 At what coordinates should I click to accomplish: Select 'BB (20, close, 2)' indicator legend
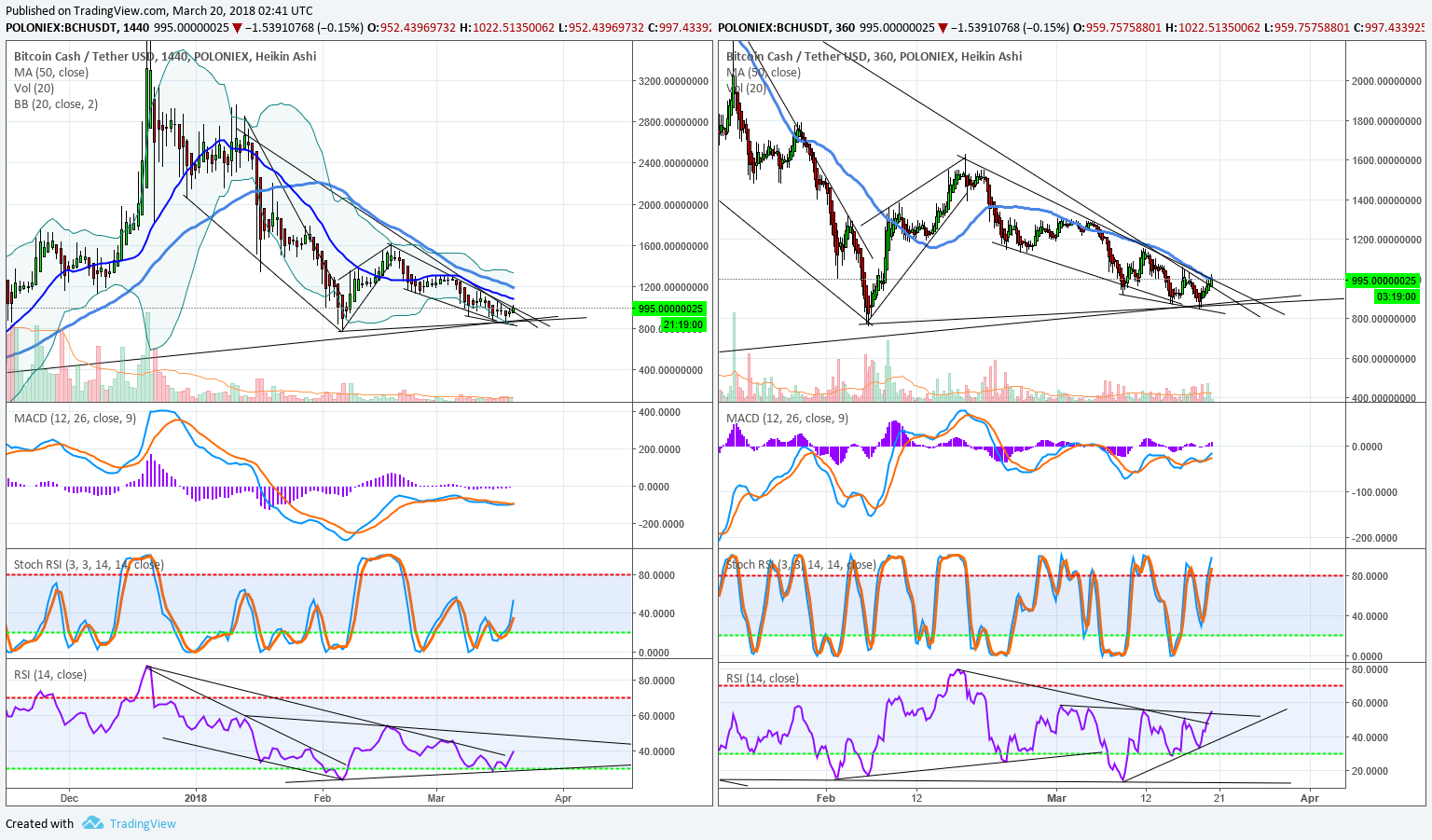(56, 103)
